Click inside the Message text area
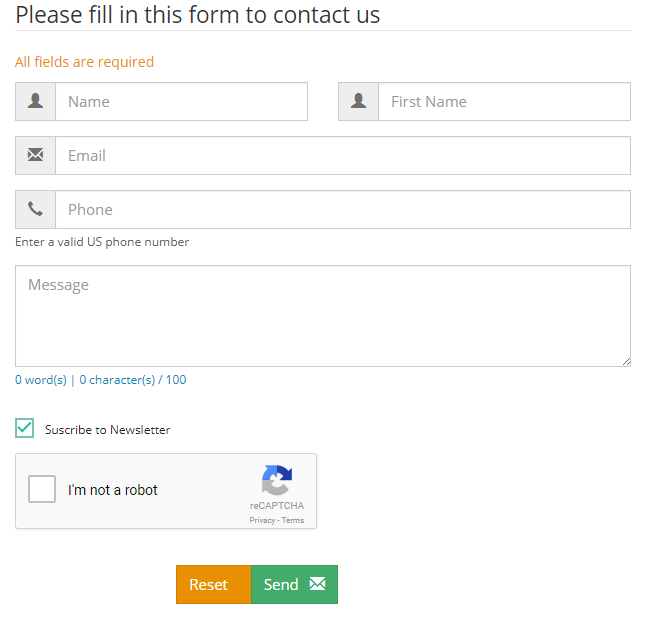Image resolution: width=660 pixels, height=625 pixels. [322, 315]
